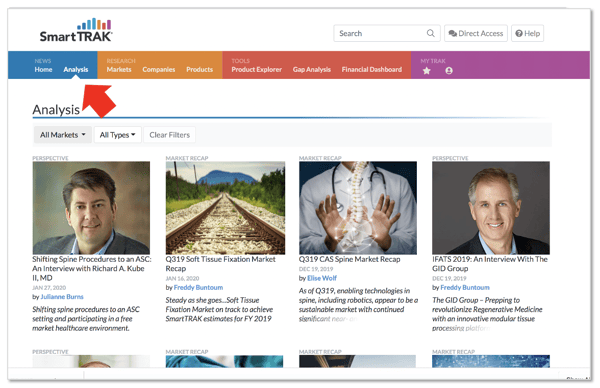Click Clear Filters

[170, 135]
